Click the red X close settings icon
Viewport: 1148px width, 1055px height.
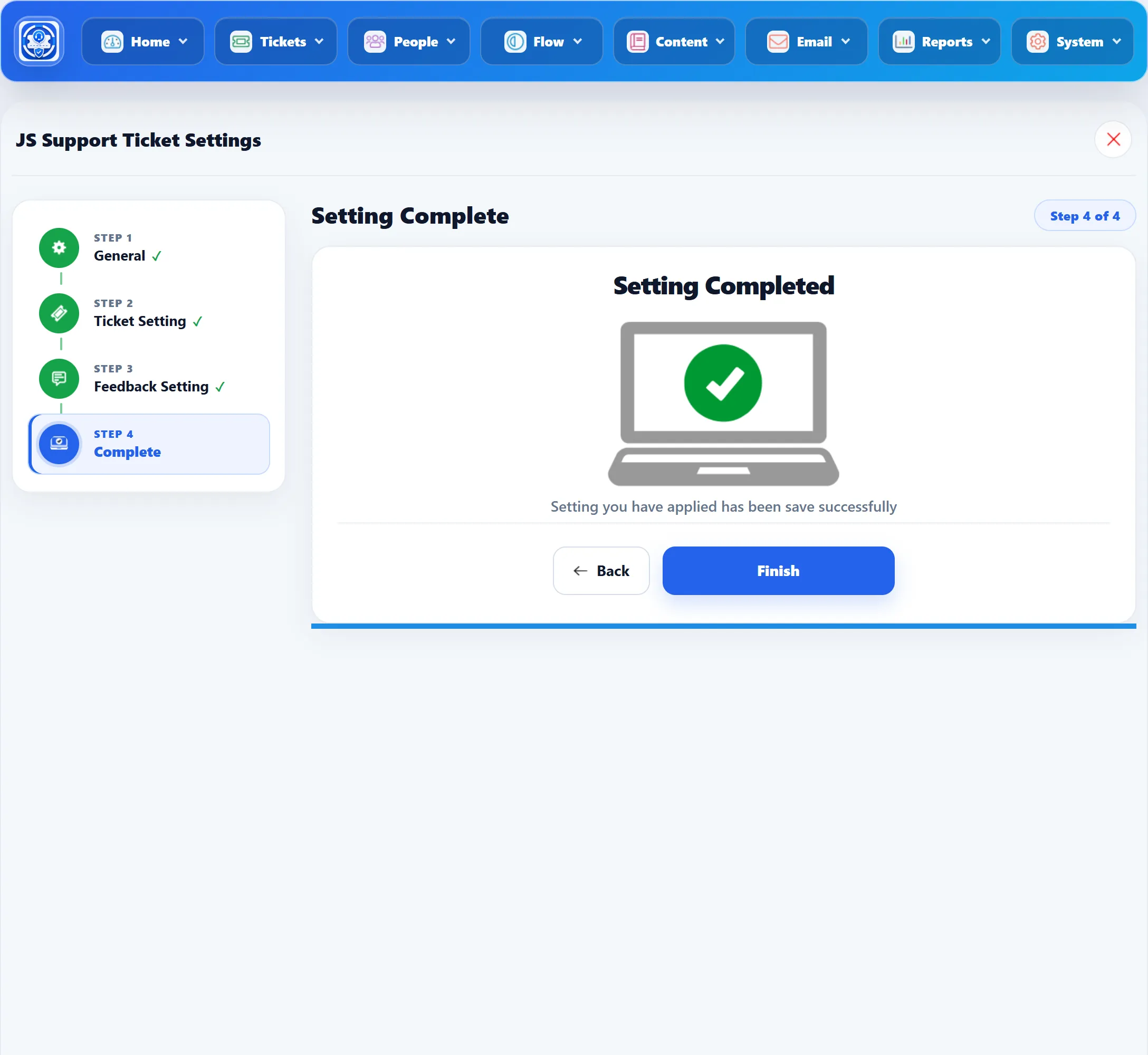1113,139
